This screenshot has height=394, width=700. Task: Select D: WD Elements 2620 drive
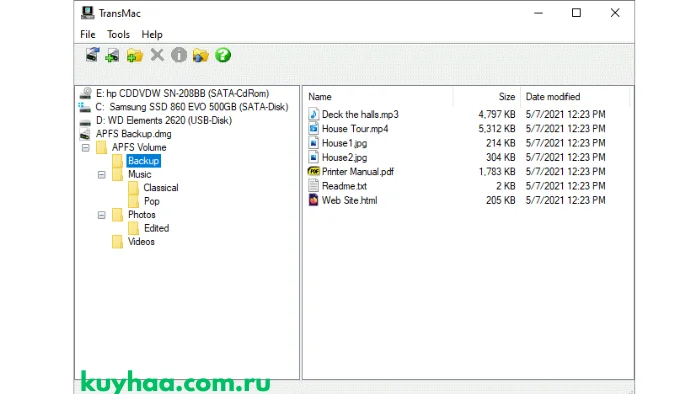point(164,120)
